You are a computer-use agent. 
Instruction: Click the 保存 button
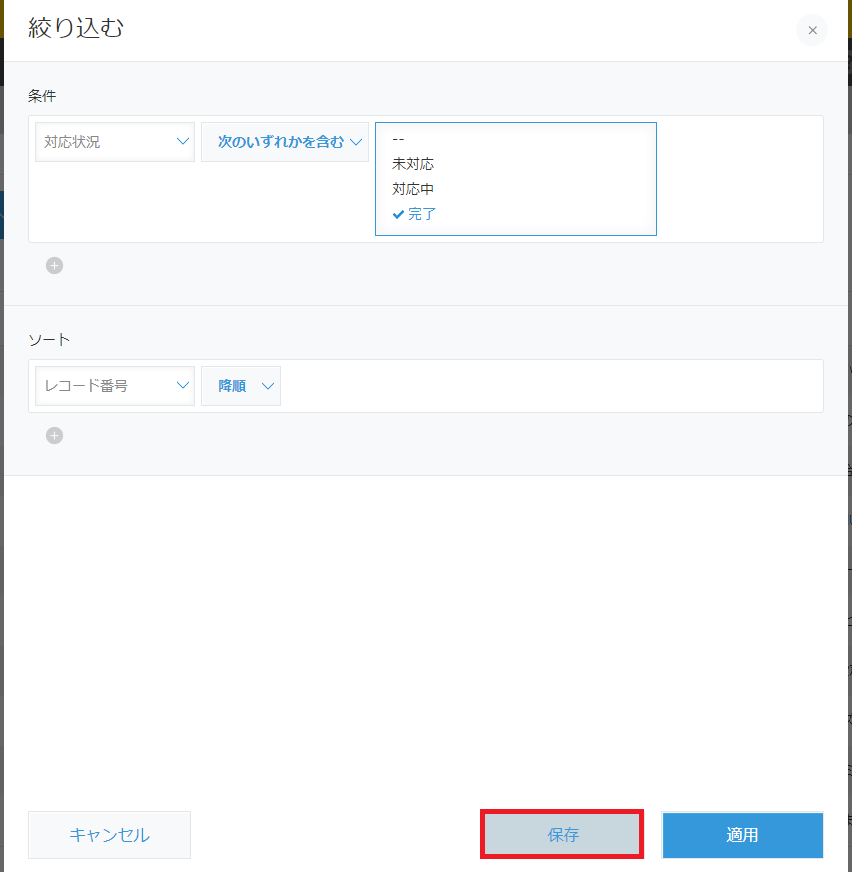tap(562, 835)
